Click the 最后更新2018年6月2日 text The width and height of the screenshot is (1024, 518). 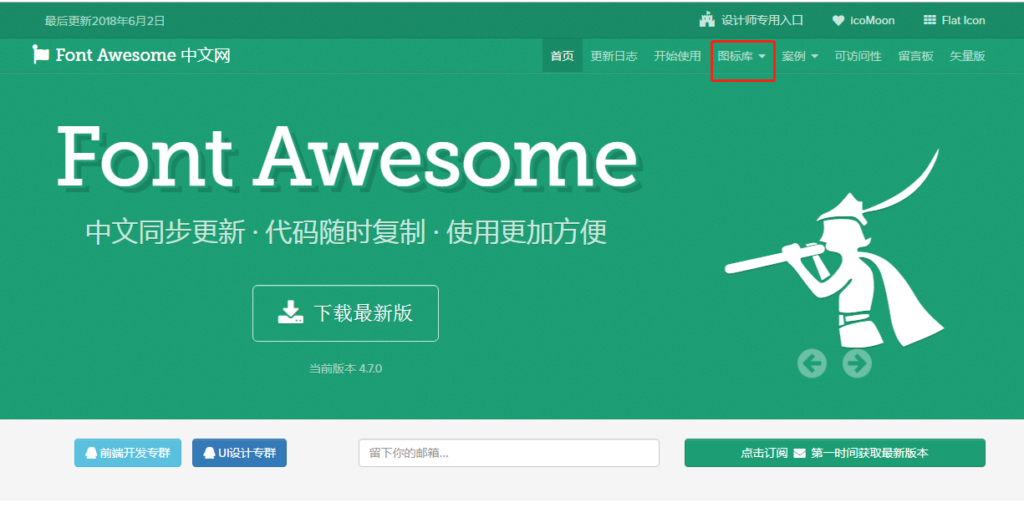pyautogui.click(x=104, y=21)
